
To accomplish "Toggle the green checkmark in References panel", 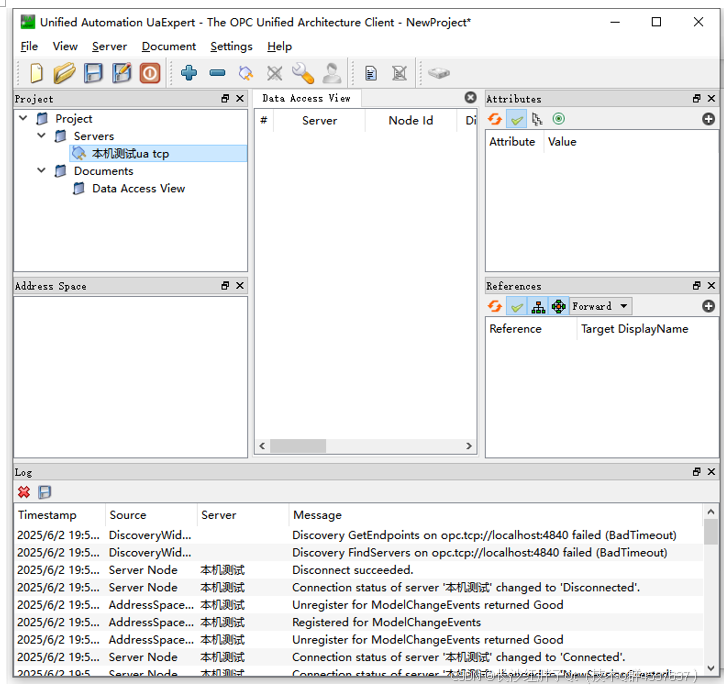I will (517, 307).
